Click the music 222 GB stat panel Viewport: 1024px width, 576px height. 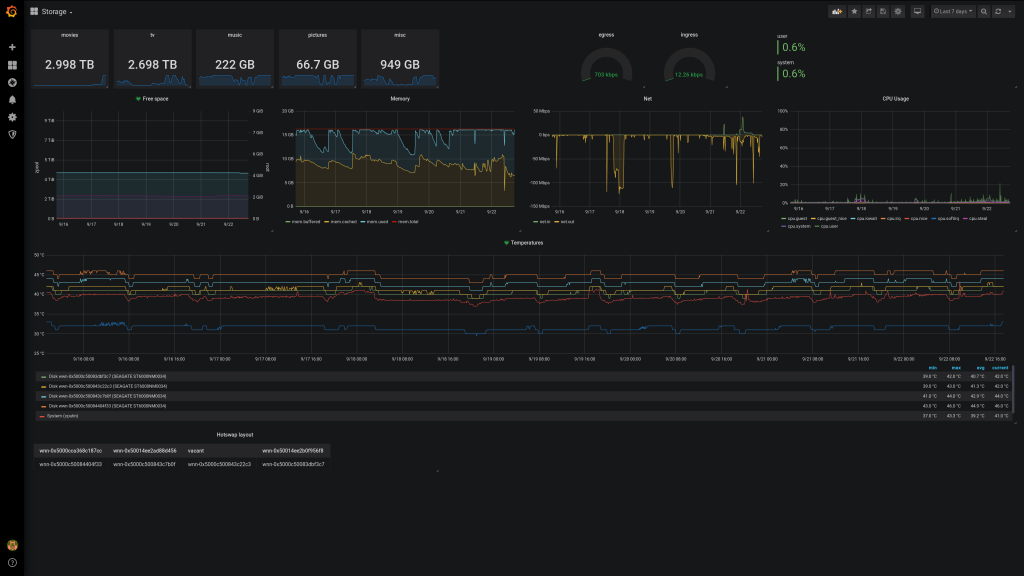pyautogui.click(x=235, y=59)
